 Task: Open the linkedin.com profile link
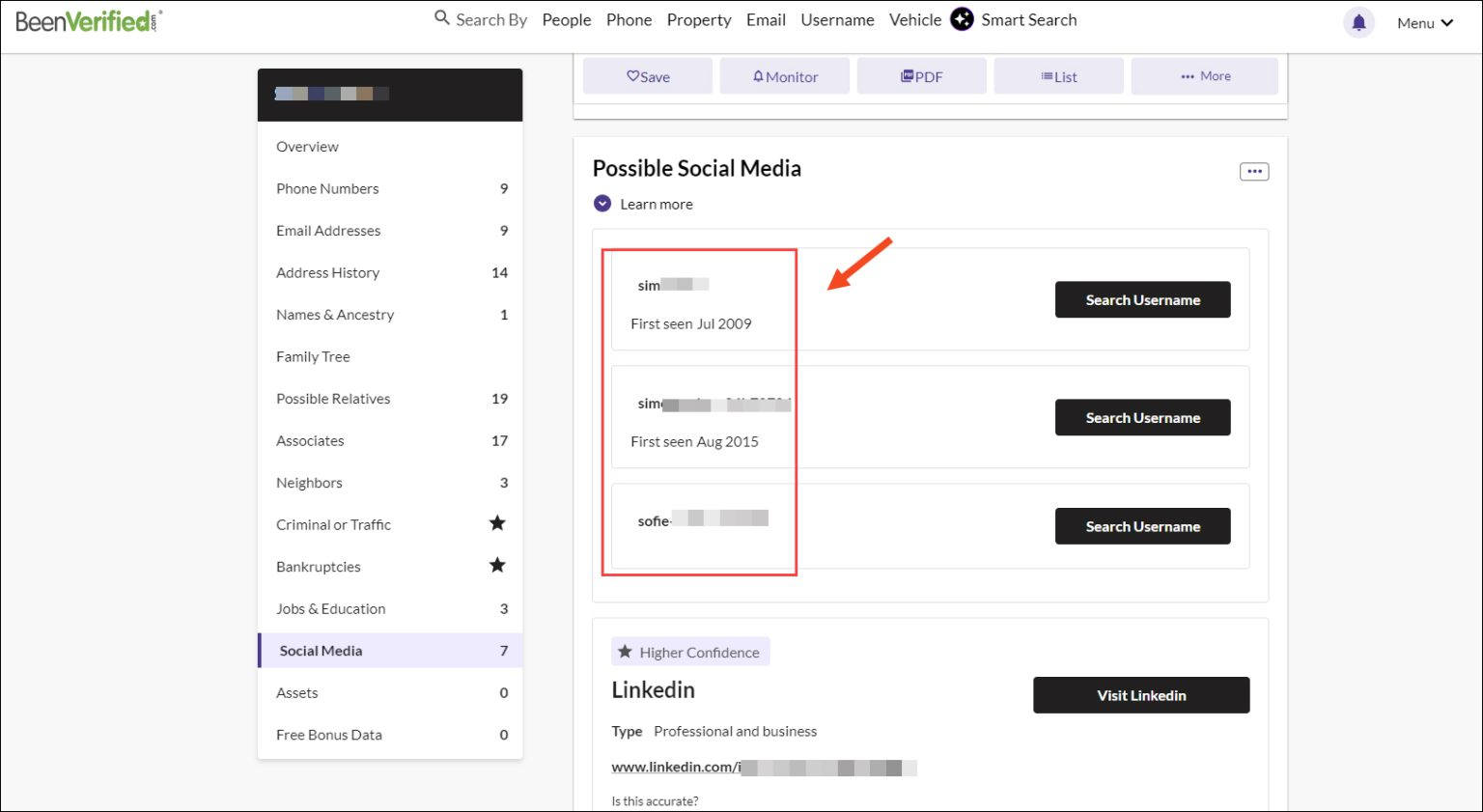pos(763,768)
